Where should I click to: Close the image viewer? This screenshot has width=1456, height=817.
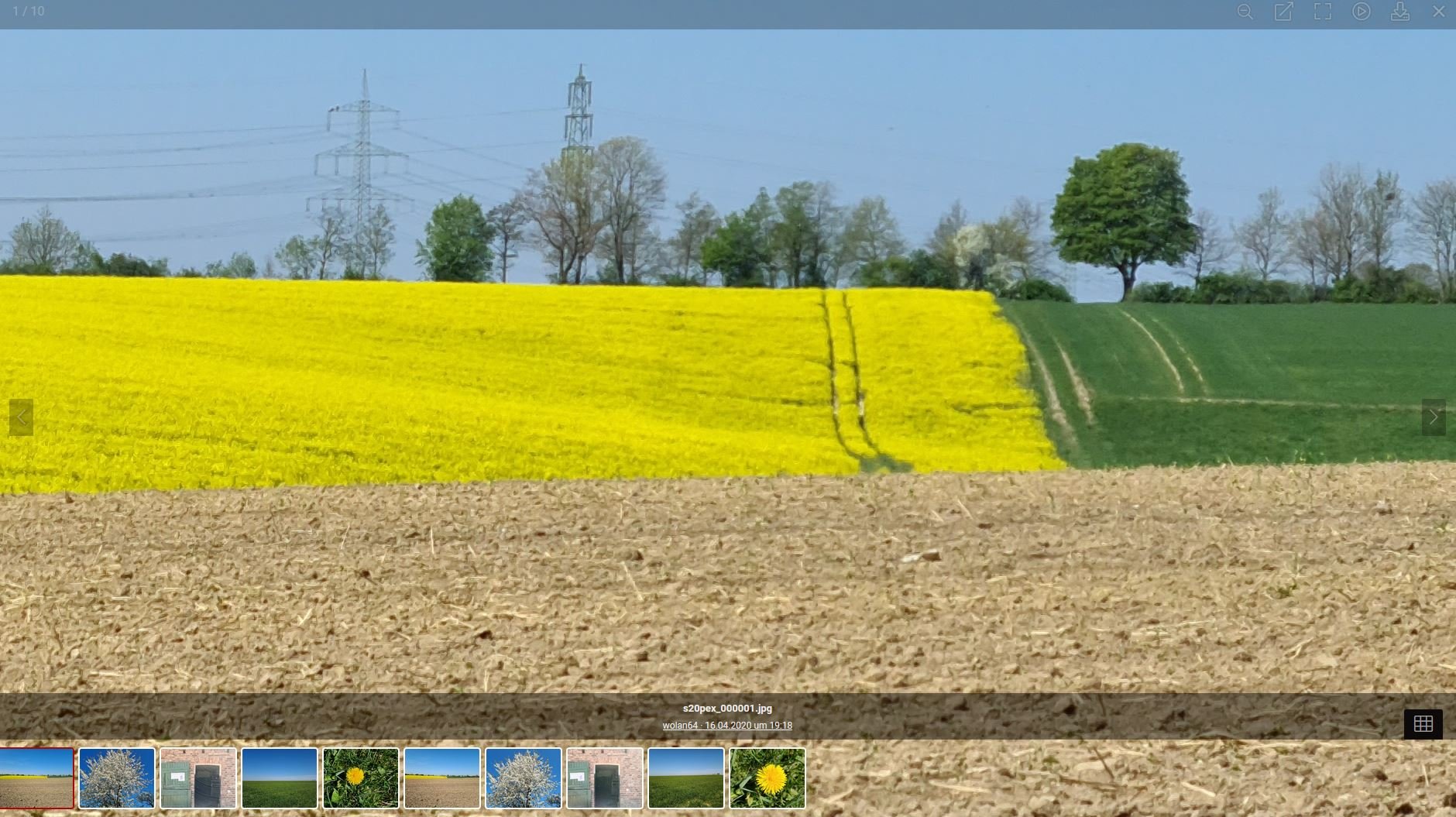pyautogui.click(x=1438, y=12)
